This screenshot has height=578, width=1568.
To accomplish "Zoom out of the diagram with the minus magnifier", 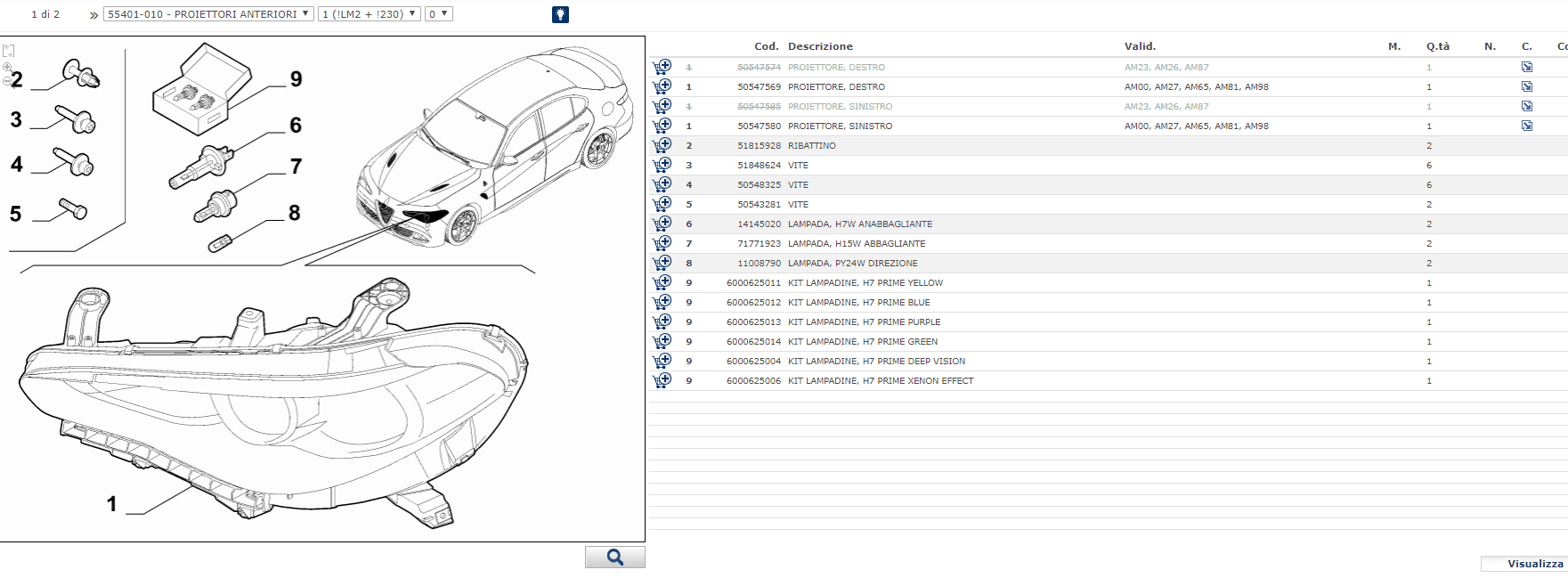I will point(7,81).
